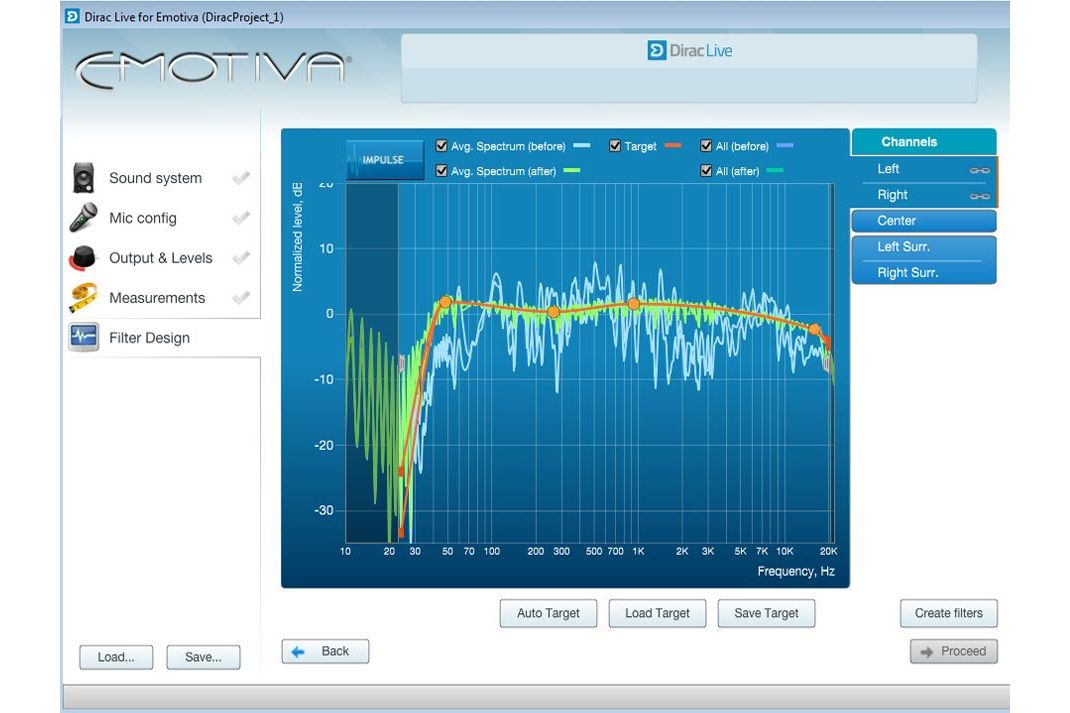Click the Load Target button
This screenshot has width=1070, height=713.
tap(657, 613)
